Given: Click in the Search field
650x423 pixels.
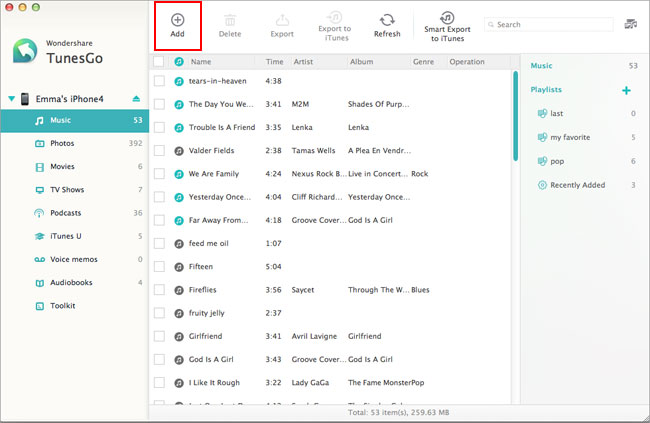Looking at the screenshot, I should coord(548,24).
